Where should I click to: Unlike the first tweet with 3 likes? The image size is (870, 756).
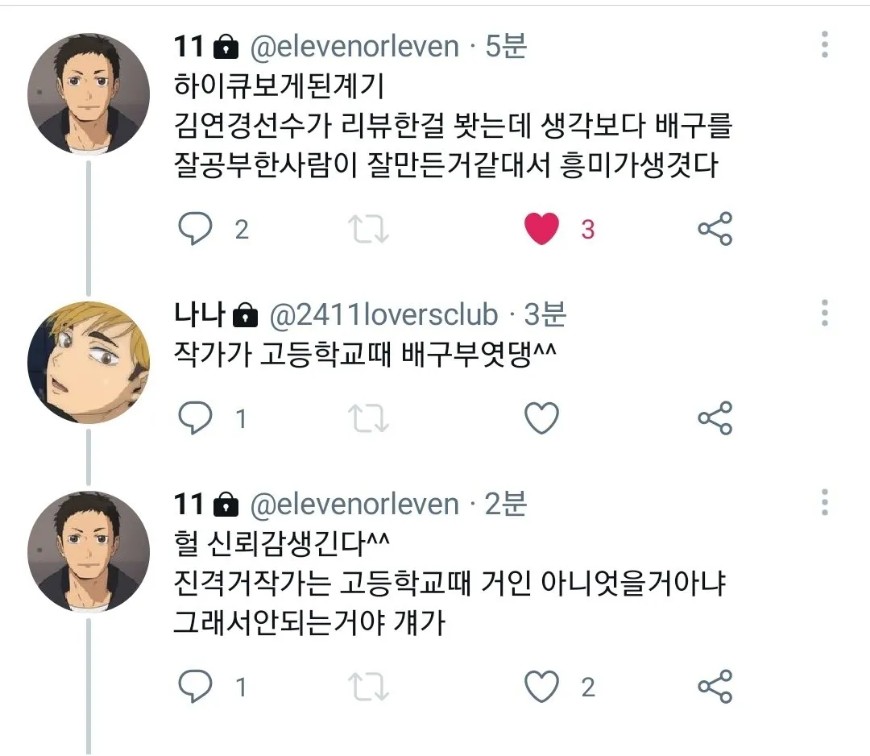(542, 229)
